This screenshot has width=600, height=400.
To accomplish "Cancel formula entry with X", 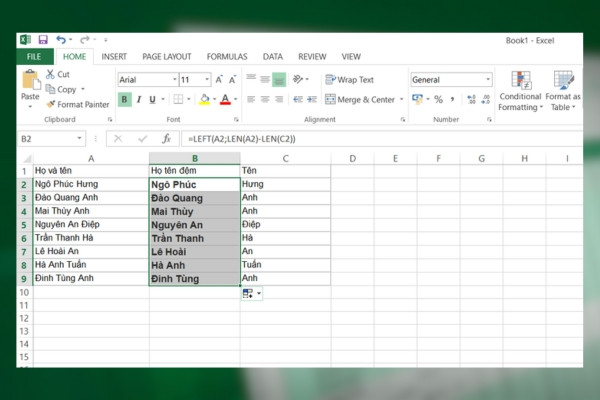I will click(x=118, y=139).
